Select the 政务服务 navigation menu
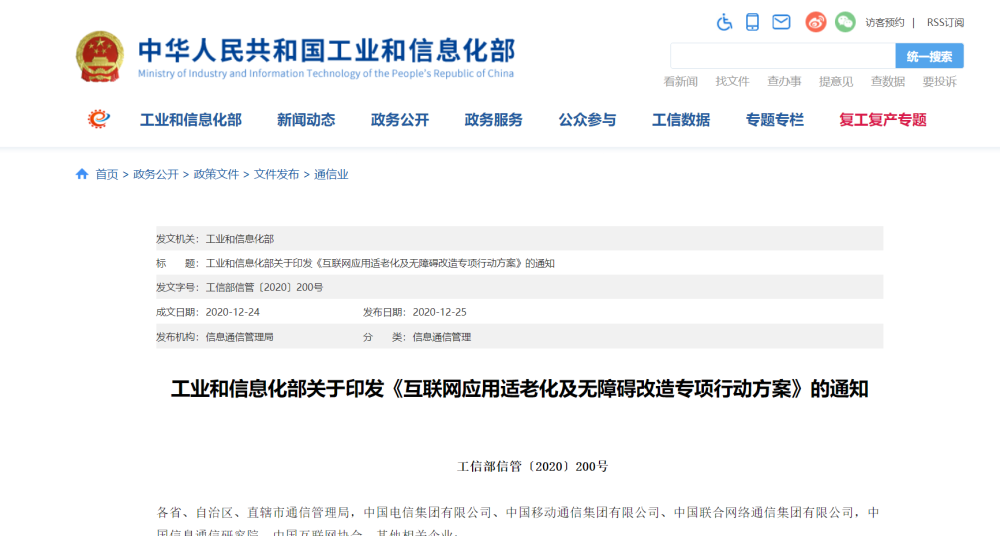Image resolution: width=1000 pixels, height=536 pixels. (x=493, y=120)
